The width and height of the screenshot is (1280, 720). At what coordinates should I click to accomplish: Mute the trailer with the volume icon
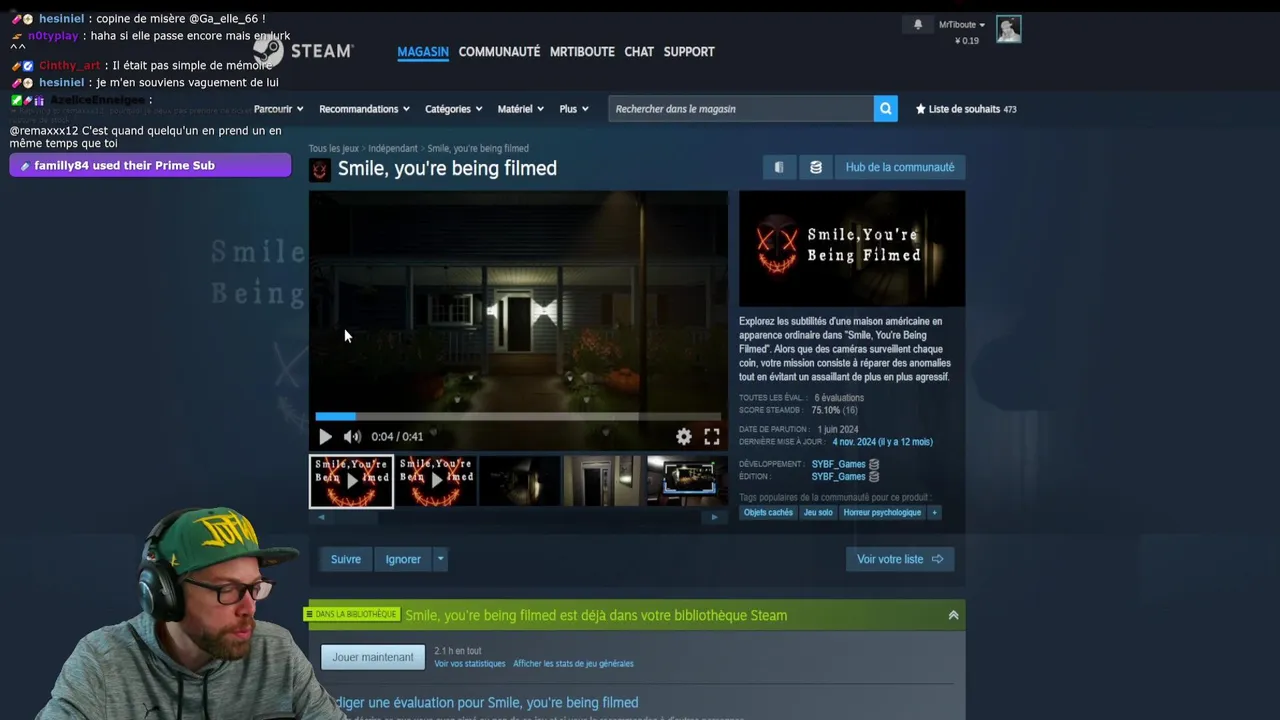(352, 436)
